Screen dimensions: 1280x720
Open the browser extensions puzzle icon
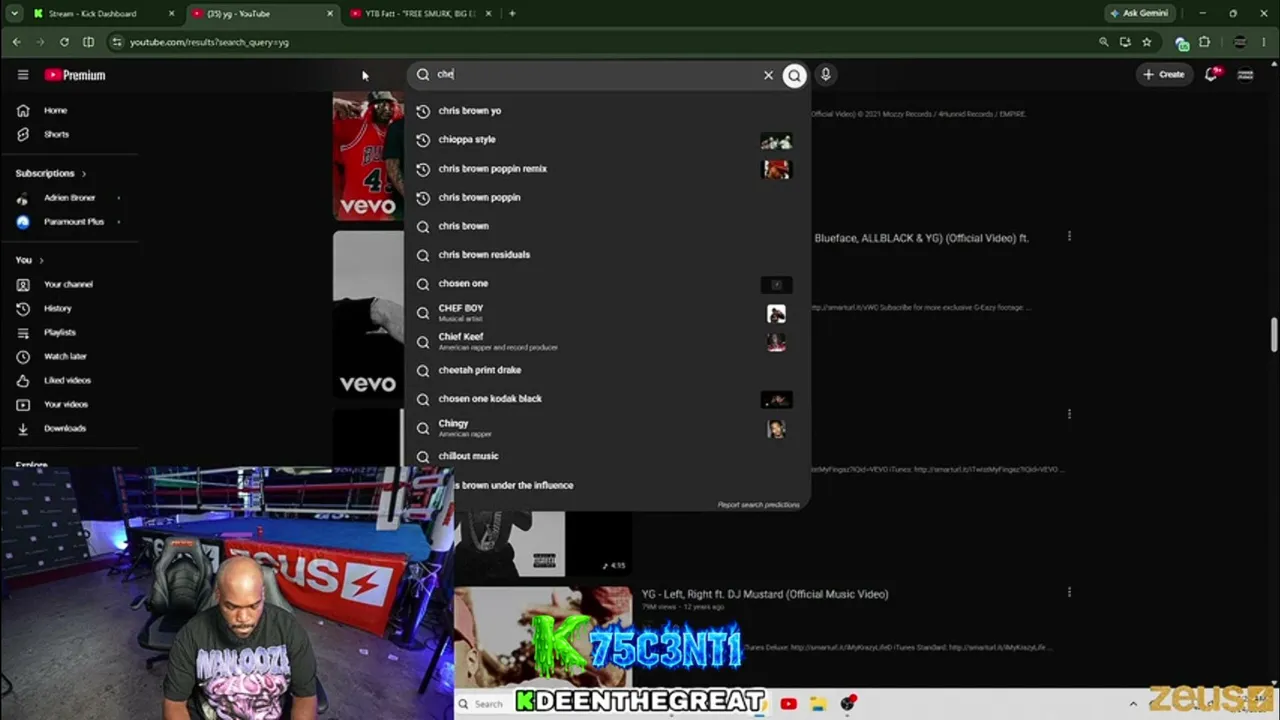(1205, 42)
